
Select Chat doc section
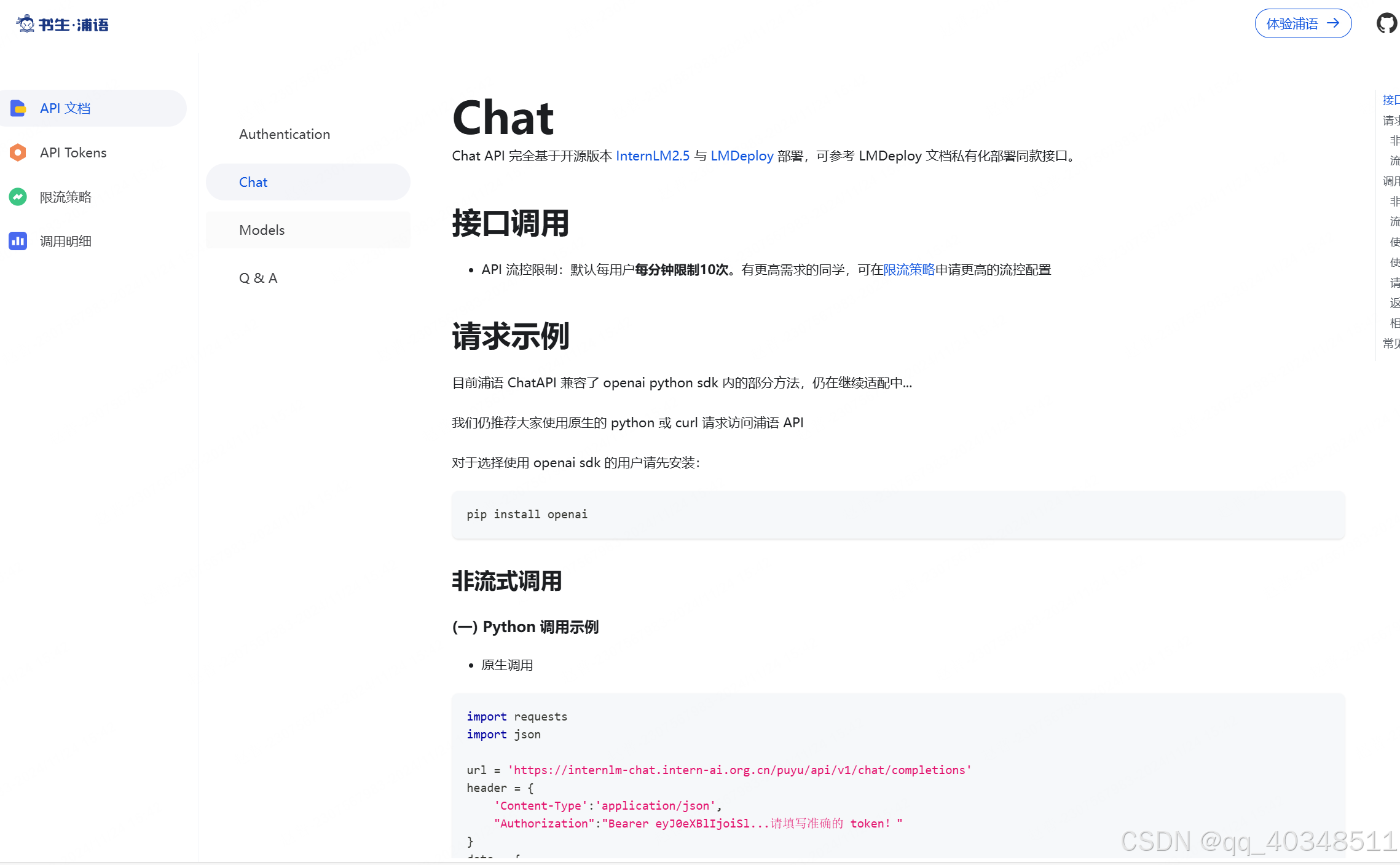pyautogui.click(x=308, y=182)
